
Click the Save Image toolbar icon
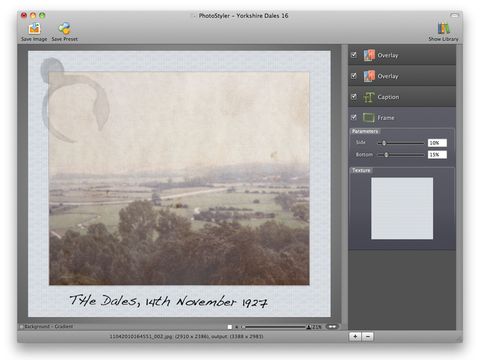(34, 29)
